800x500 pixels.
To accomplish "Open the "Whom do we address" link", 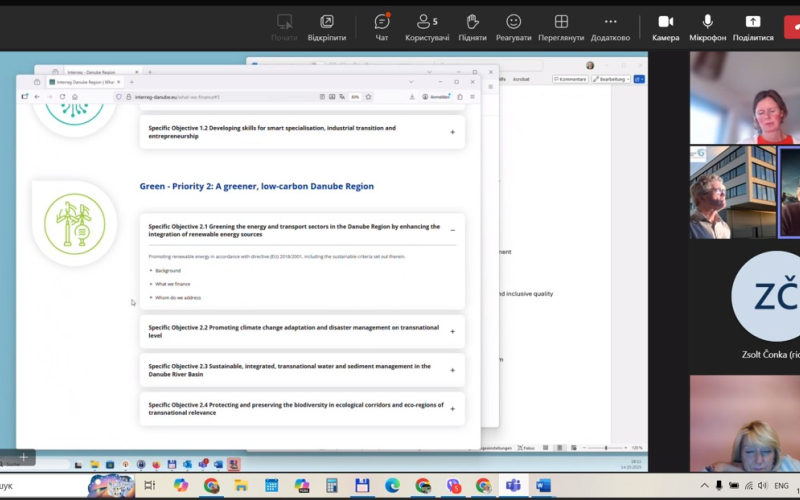I will tap(177, 297).
